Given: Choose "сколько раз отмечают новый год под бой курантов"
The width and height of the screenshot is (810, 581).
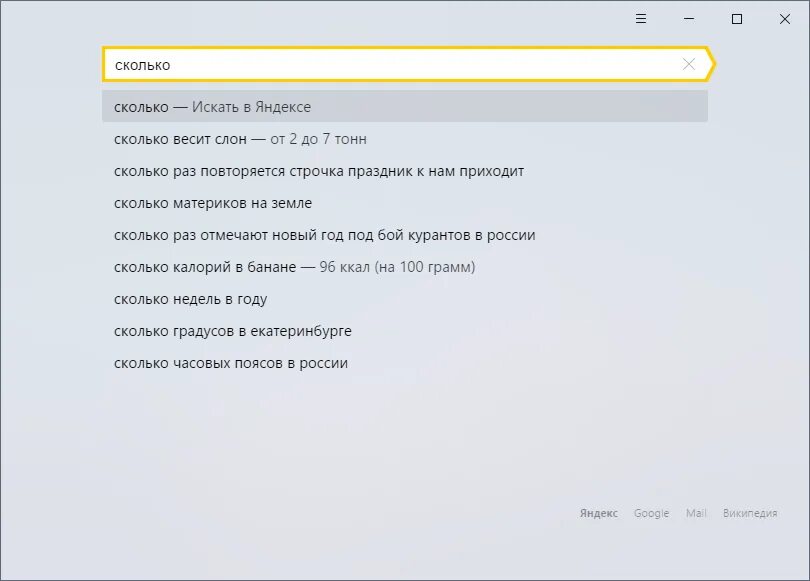Looking at the screenshot, I should tap(404, 235).
